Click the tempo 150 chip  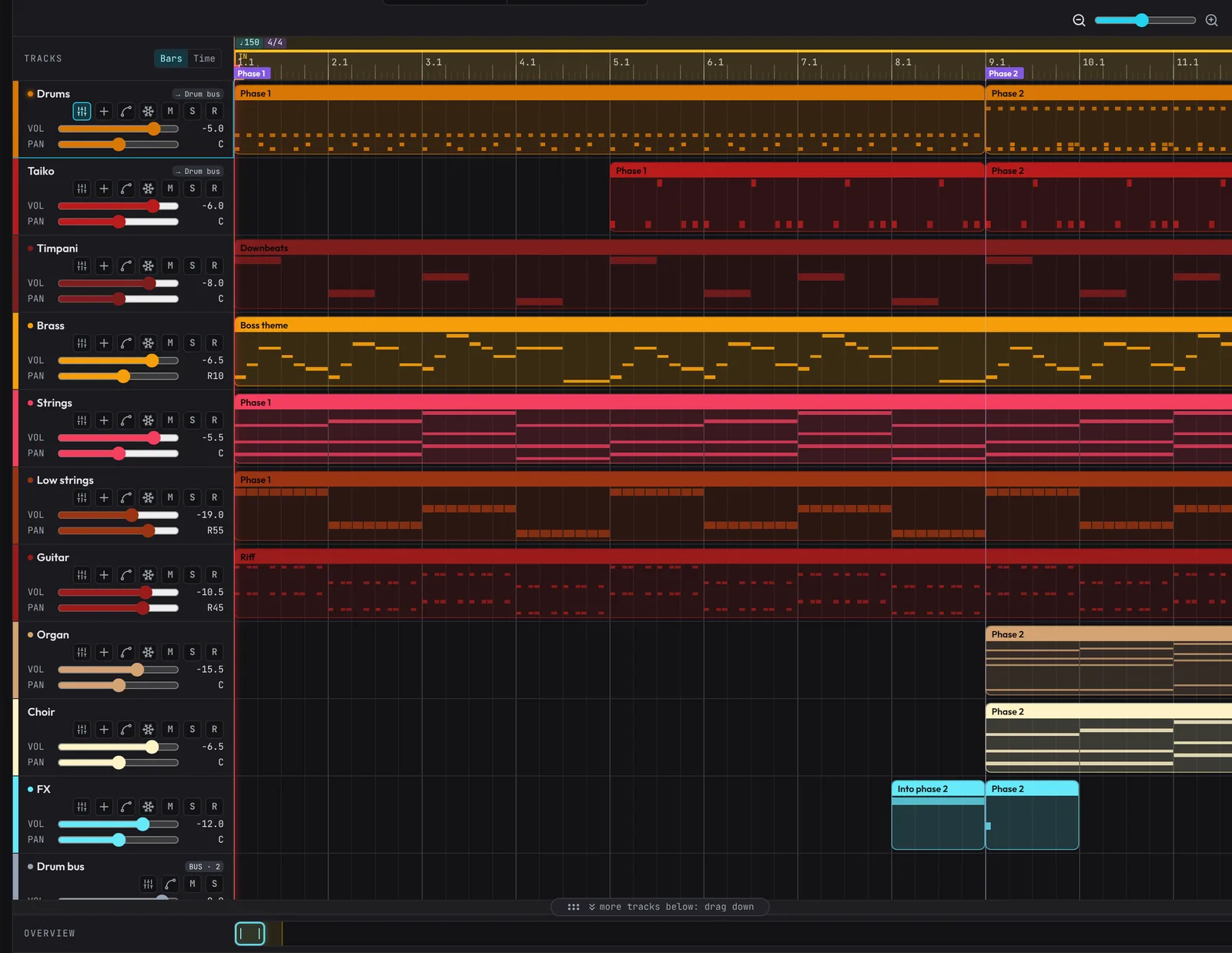(x=249, y=42)
